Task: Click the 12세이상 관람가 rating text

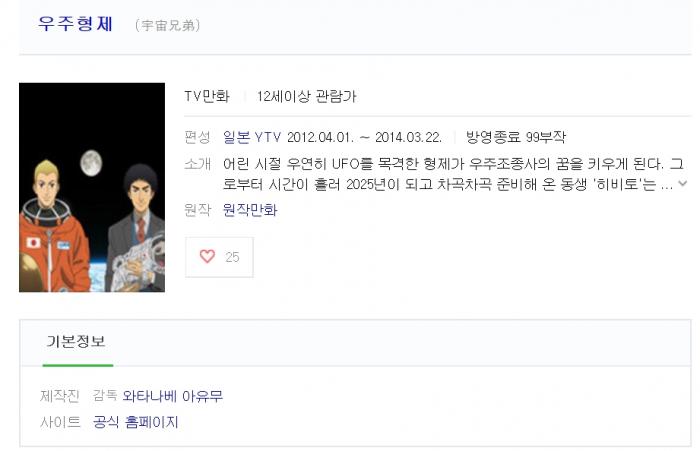Action: click(x=306, y=96)
